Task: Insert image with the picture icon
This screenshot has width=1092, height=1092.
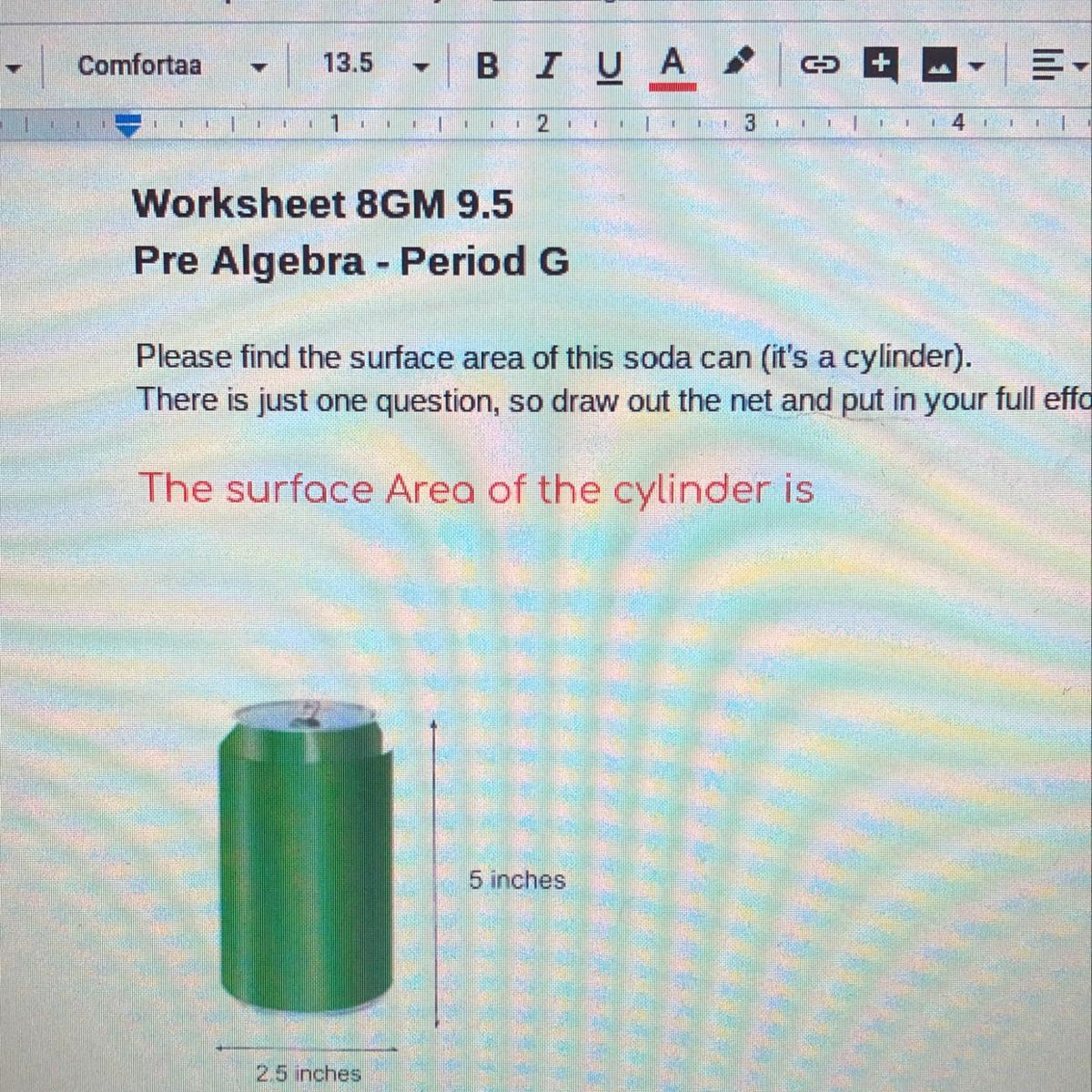Action: coord(938,66)
